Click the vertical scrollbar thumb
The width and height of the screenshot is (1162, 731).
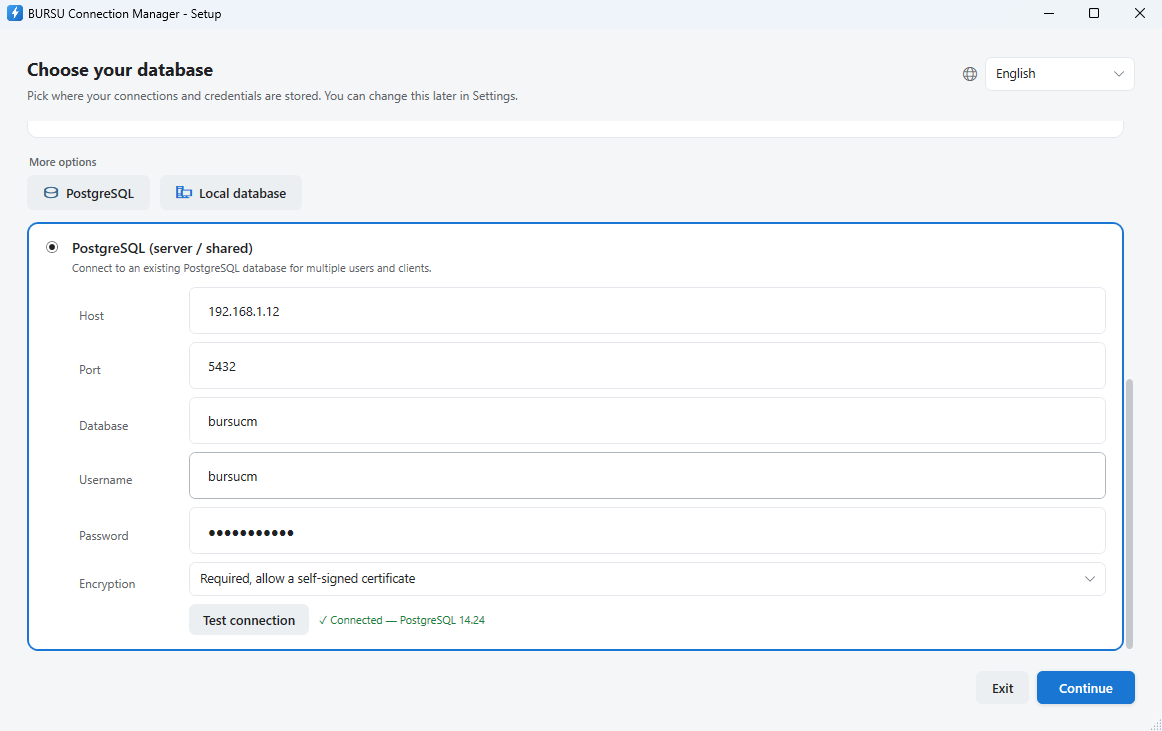point(1129,513)
